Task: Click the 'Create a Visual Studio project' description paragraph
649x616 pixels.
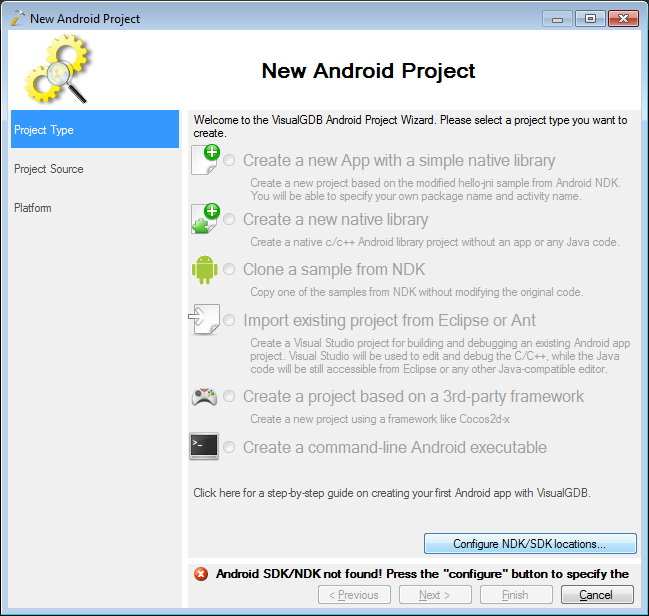Action: pos(440,356)
